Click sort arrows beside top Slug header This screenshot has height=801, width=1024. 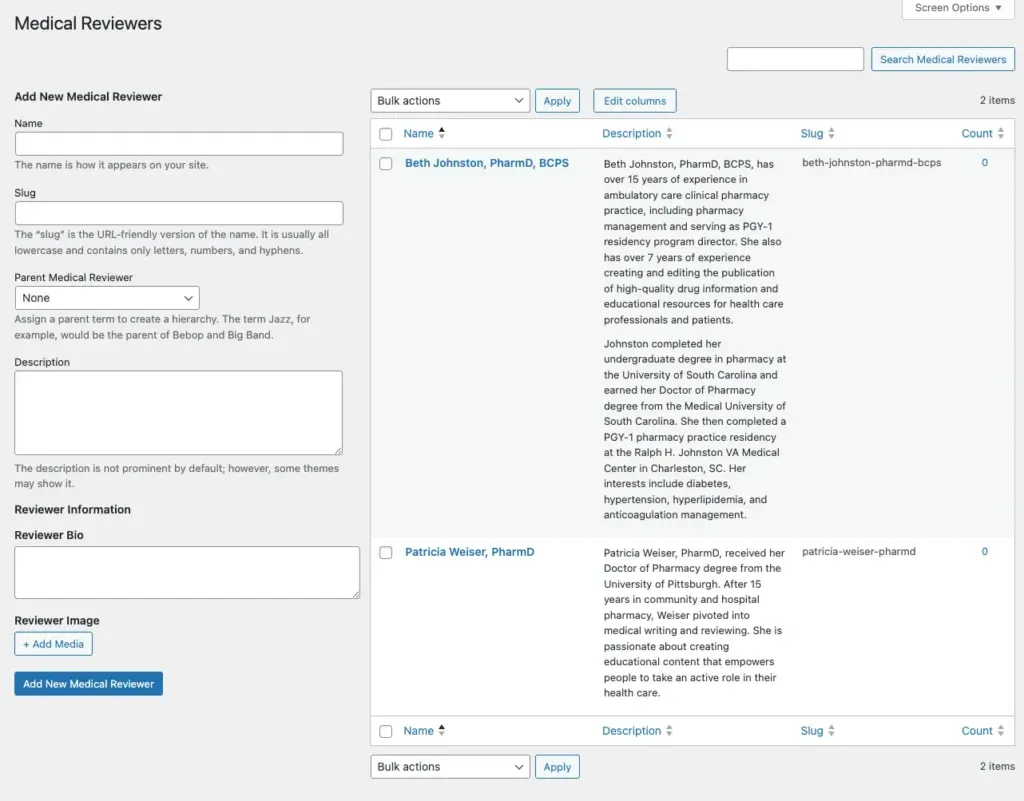(x=831, y=133)
